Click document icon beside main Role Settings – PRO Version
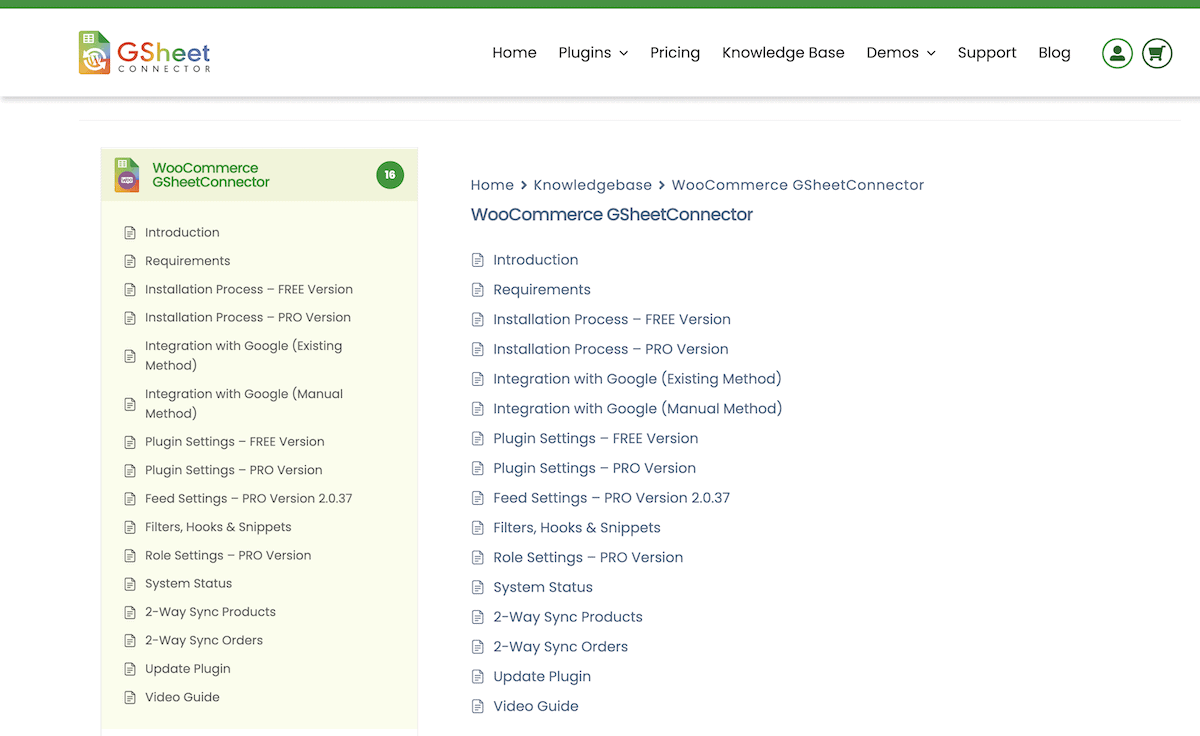This screenshot has width=1200, height=736. pos(478,558)
